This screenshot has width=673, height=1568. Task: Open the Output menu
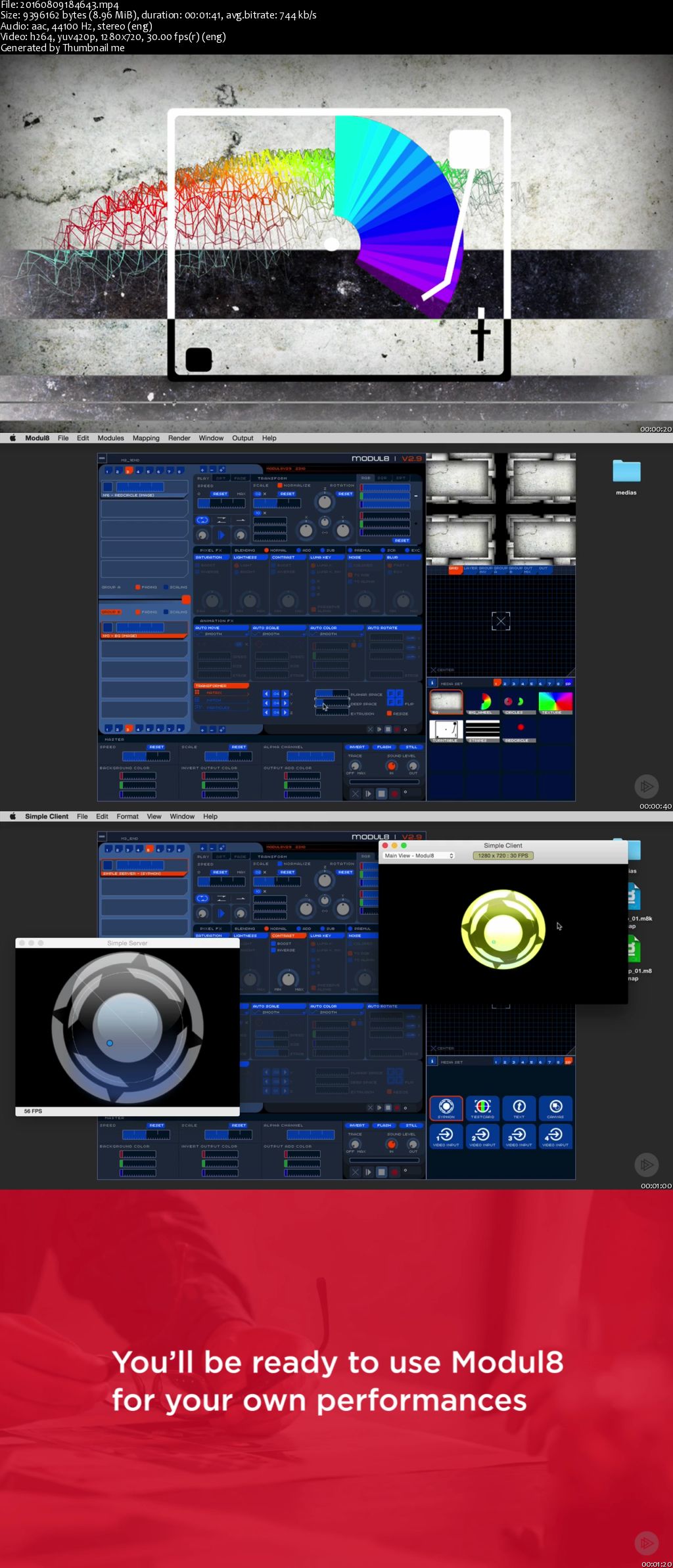(x=243, y=438)
